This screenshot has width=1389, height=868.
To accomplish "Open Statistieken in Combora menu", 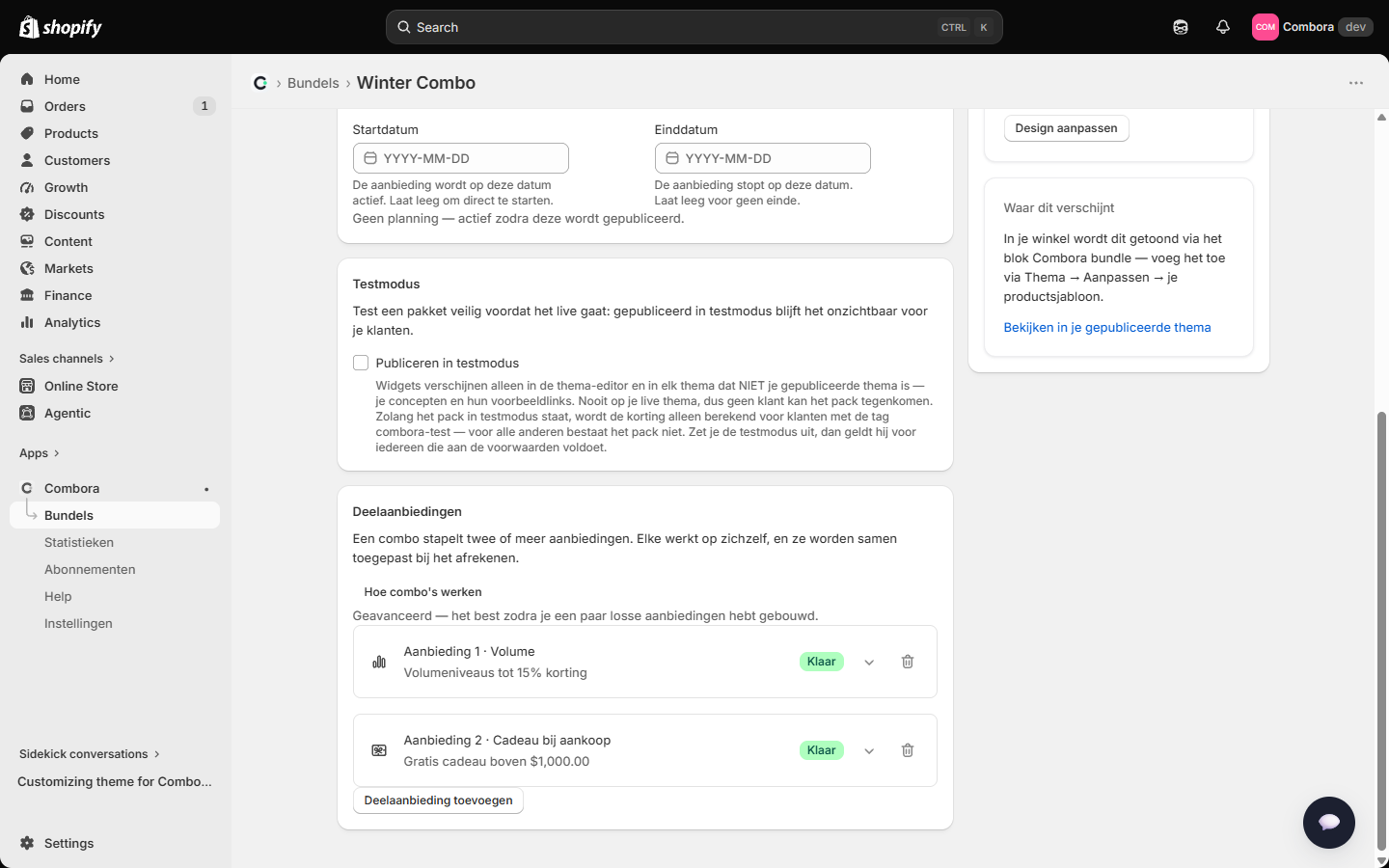I will (x=79, y=542).
